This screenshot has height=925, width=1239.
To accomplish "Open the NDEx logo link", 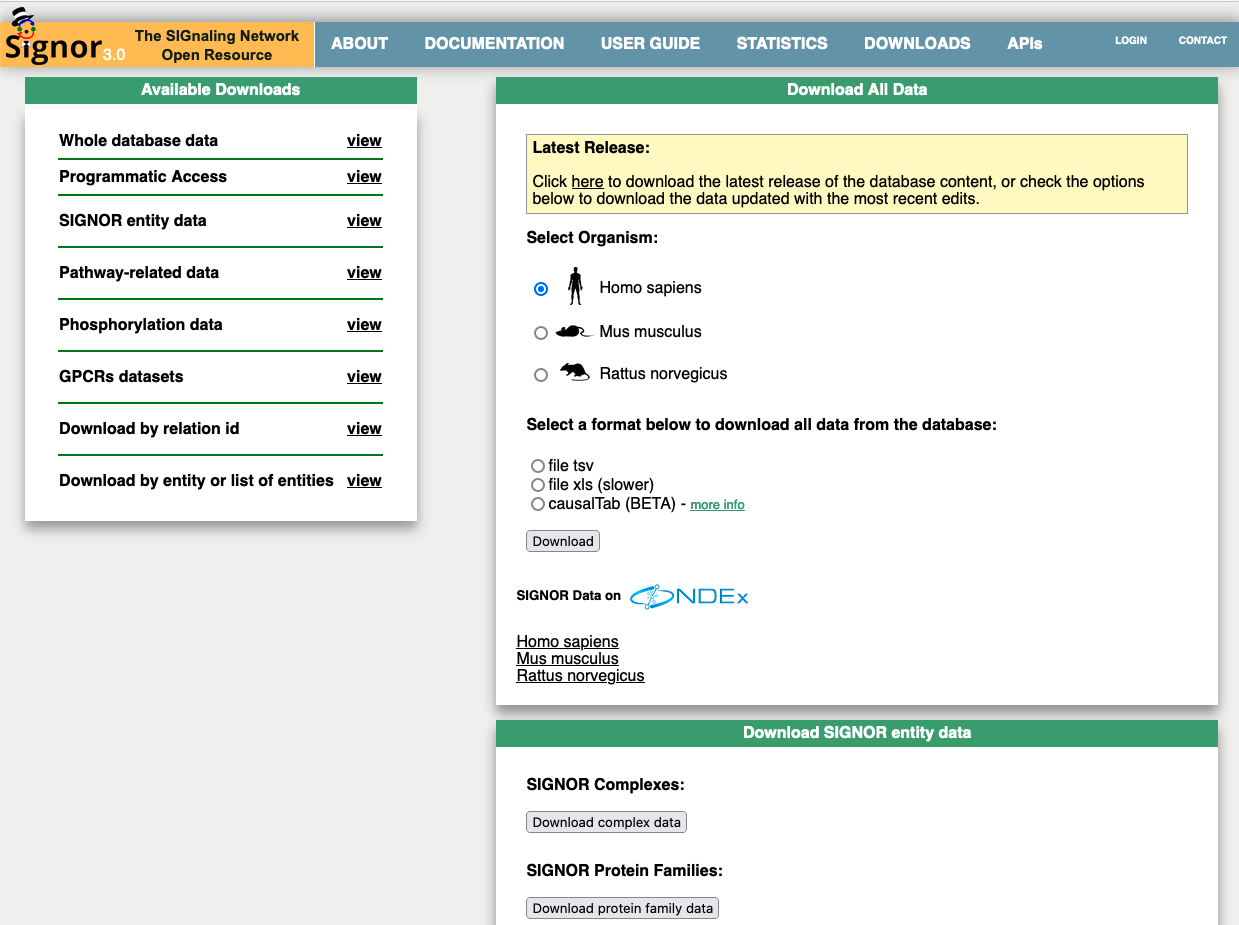I will tap(689, 596).
